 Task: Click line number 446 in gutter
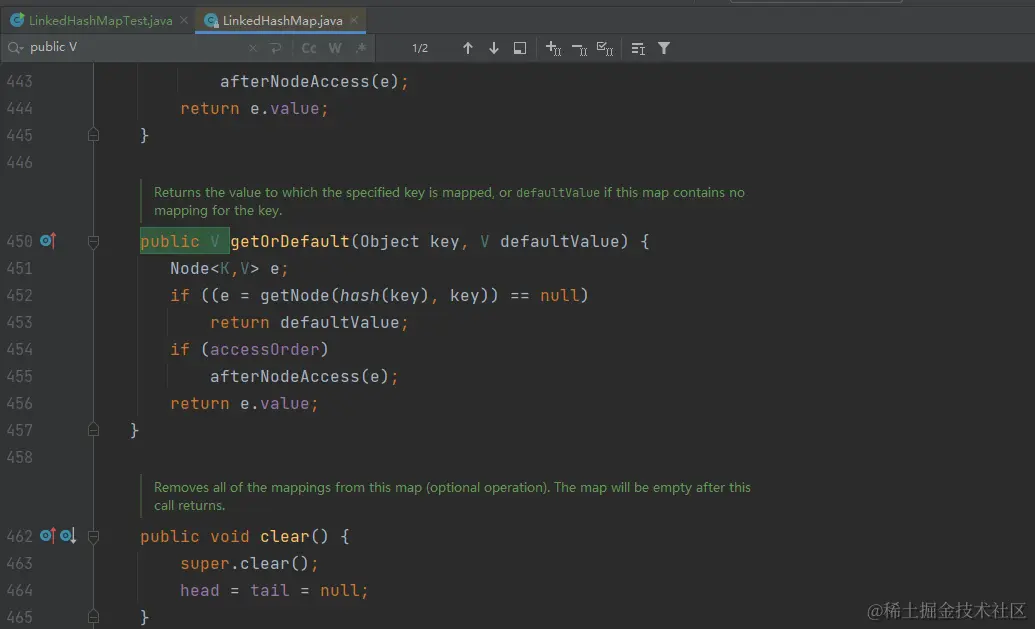tap(19, 162)
